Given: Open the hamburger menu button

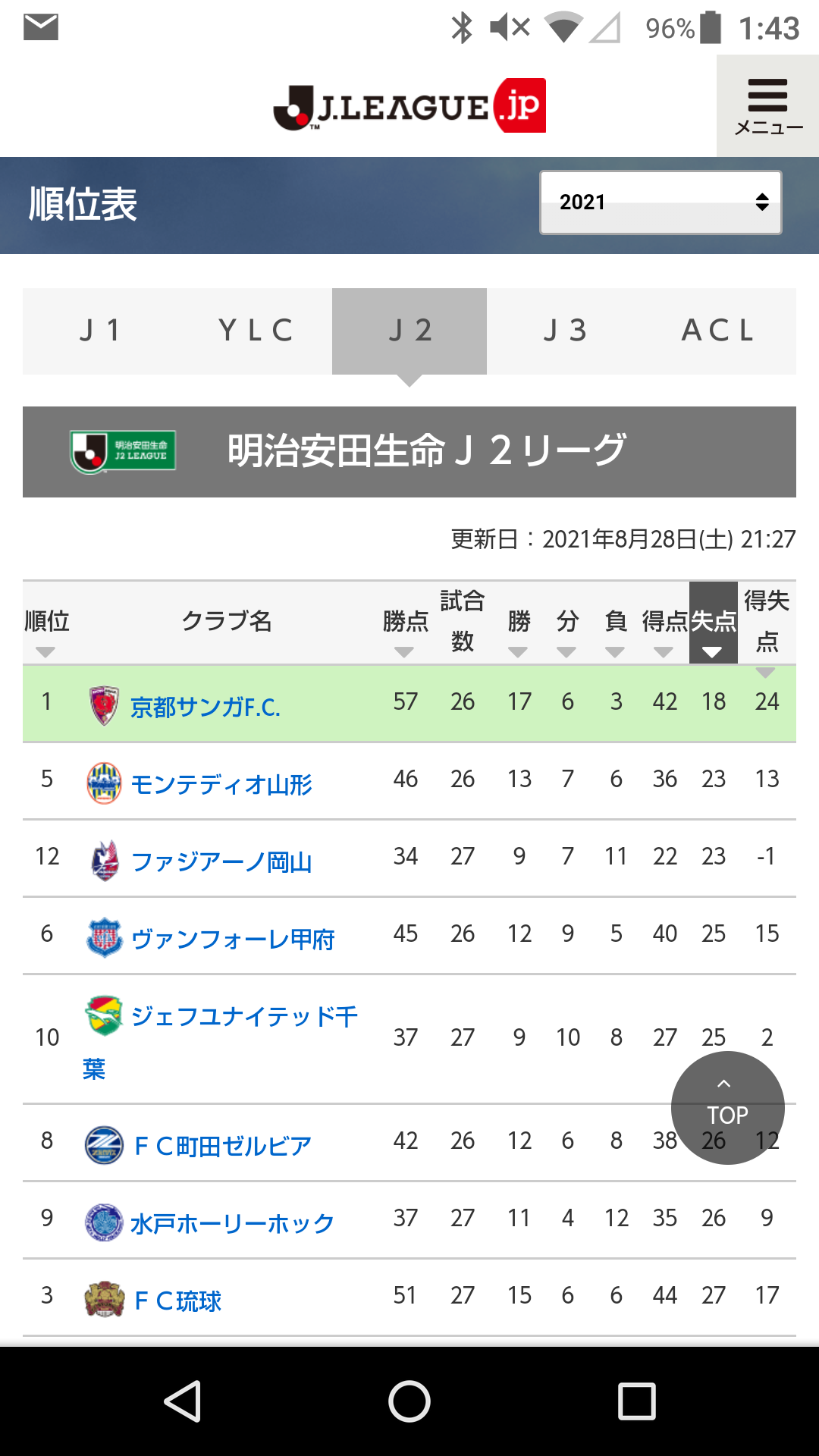Looking at the screenshot, I should (767, 105).
